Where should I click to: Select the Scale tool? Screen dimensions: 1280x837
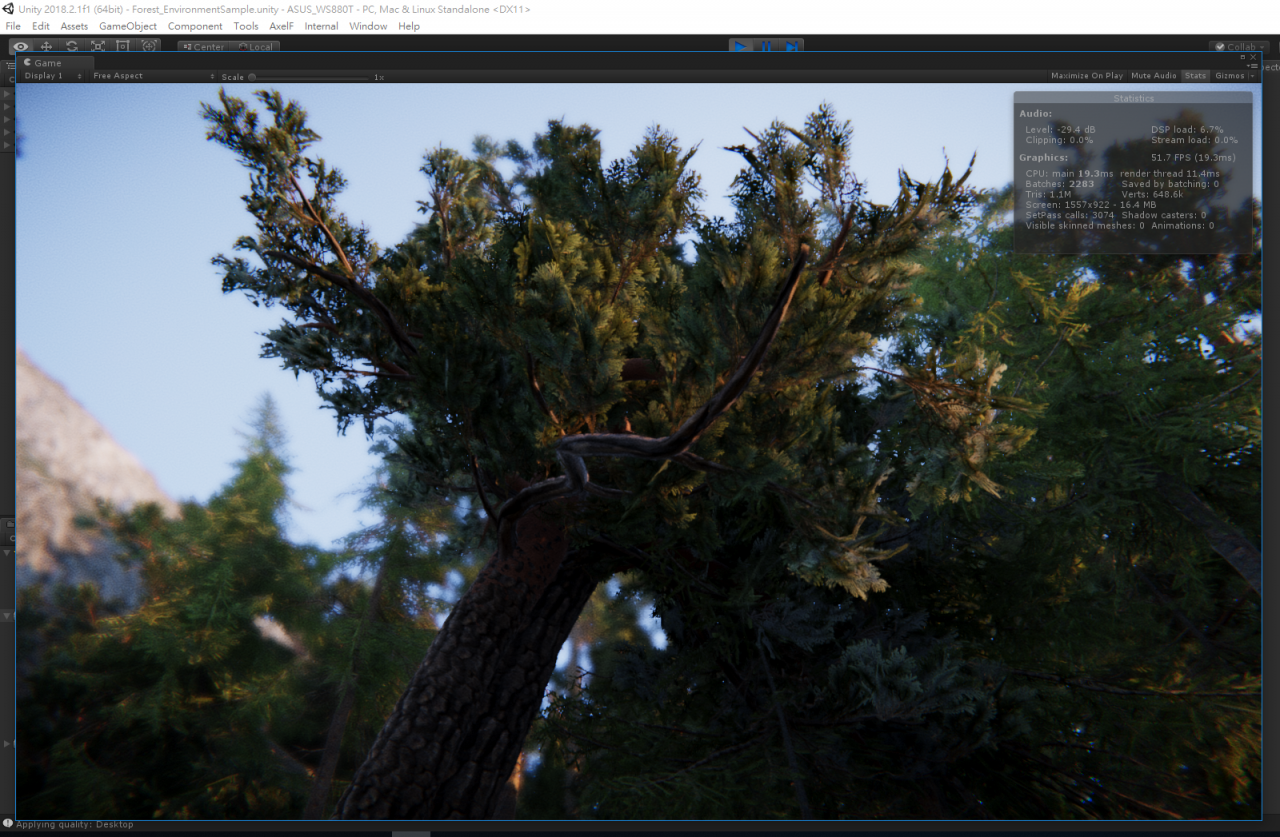tap(98, 46)
